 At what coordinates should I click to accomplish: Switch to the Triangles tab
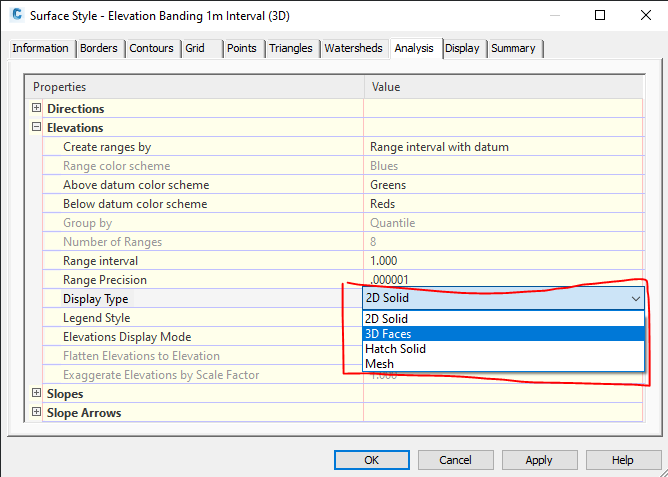point(292,49)
